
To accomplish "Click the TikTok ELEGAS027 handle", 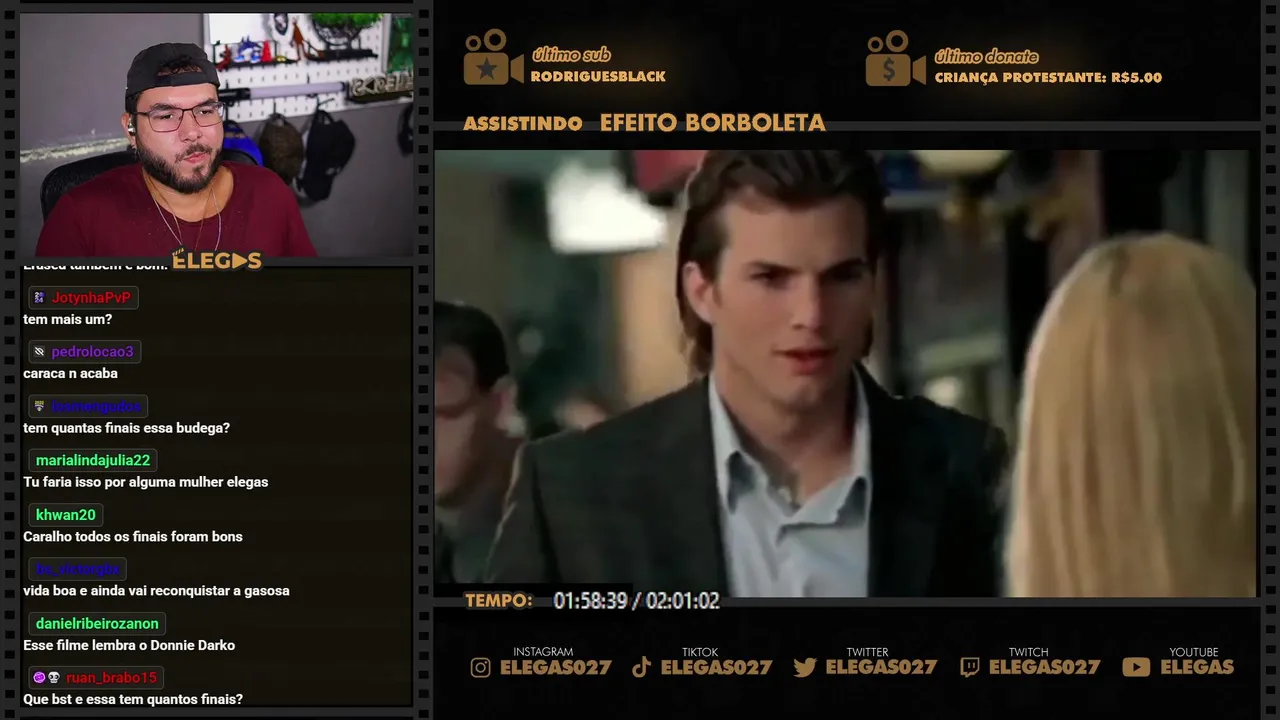I will coord(716,668).
